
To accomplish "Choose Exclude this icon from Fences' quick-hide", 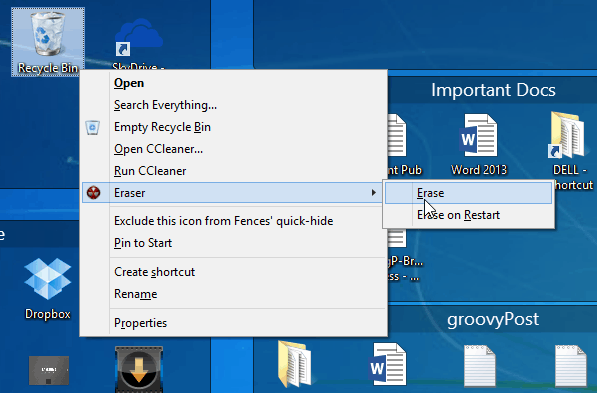I will coord(234,221).
